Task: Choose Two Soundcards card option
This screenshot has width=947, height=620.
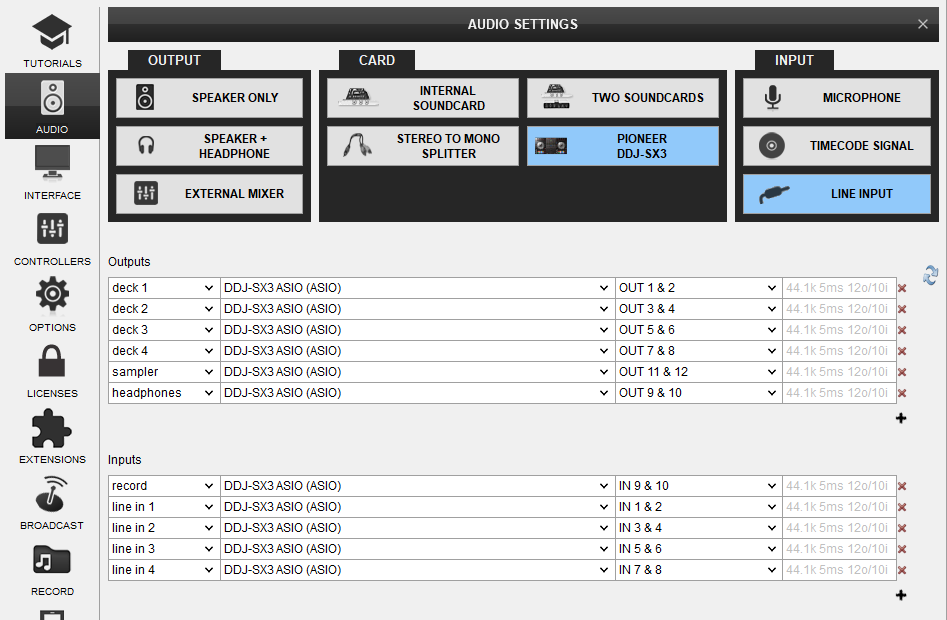Action: coord(623,98)
